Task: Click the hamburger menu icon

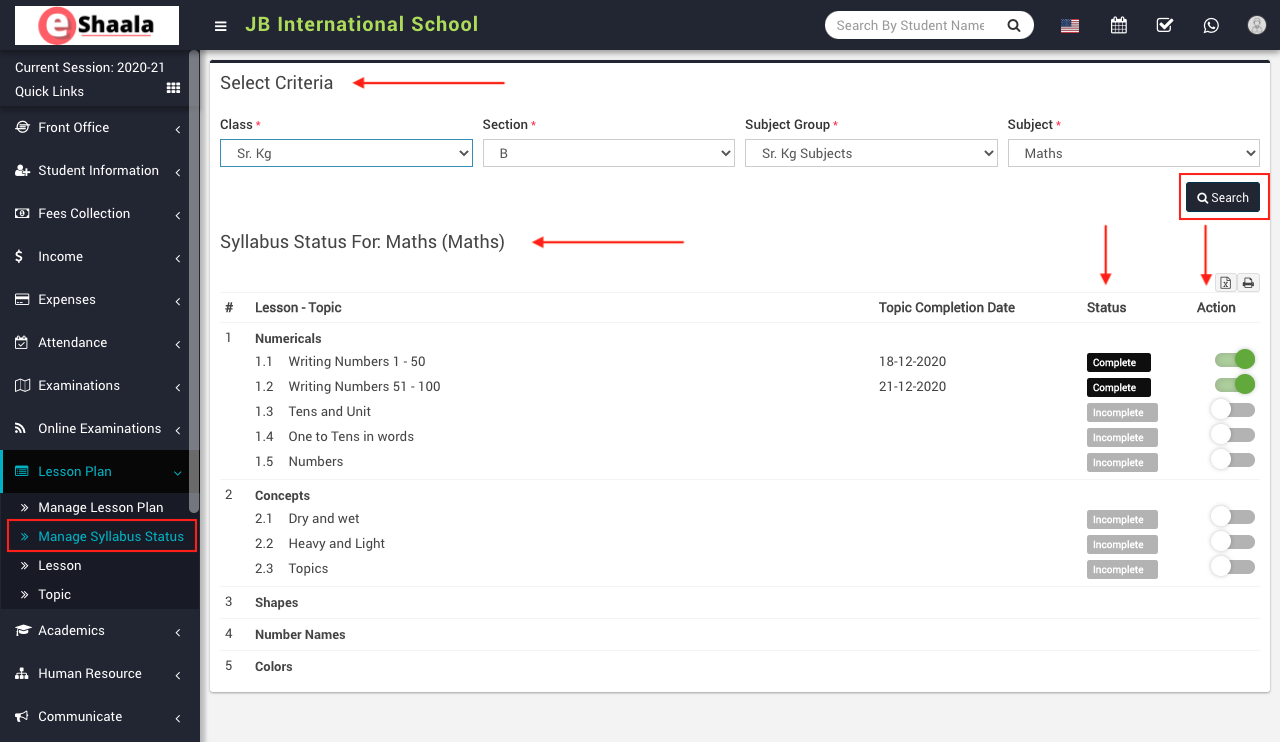Action: tap(221, 26)
